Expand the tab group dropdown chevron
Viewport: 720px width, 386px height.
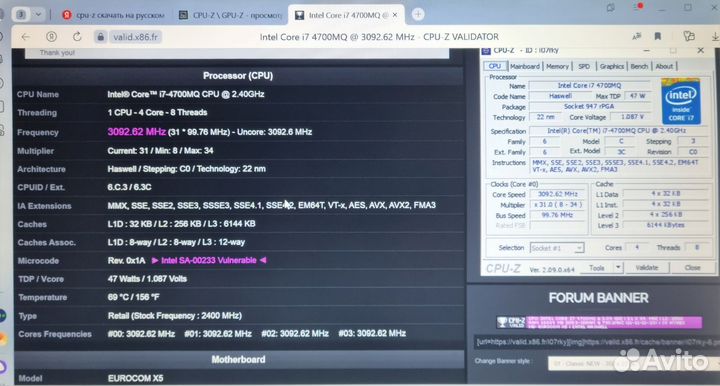pos(39,15)
